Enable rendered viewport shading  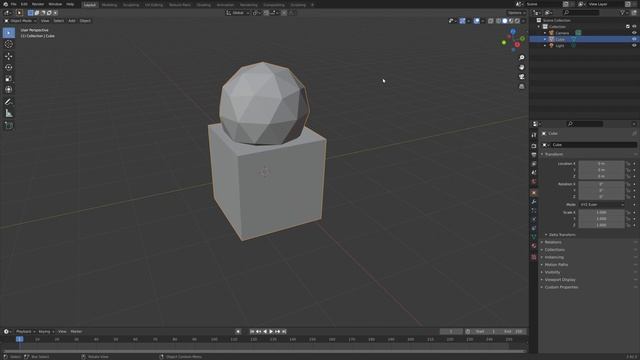(x=517, y=21)
